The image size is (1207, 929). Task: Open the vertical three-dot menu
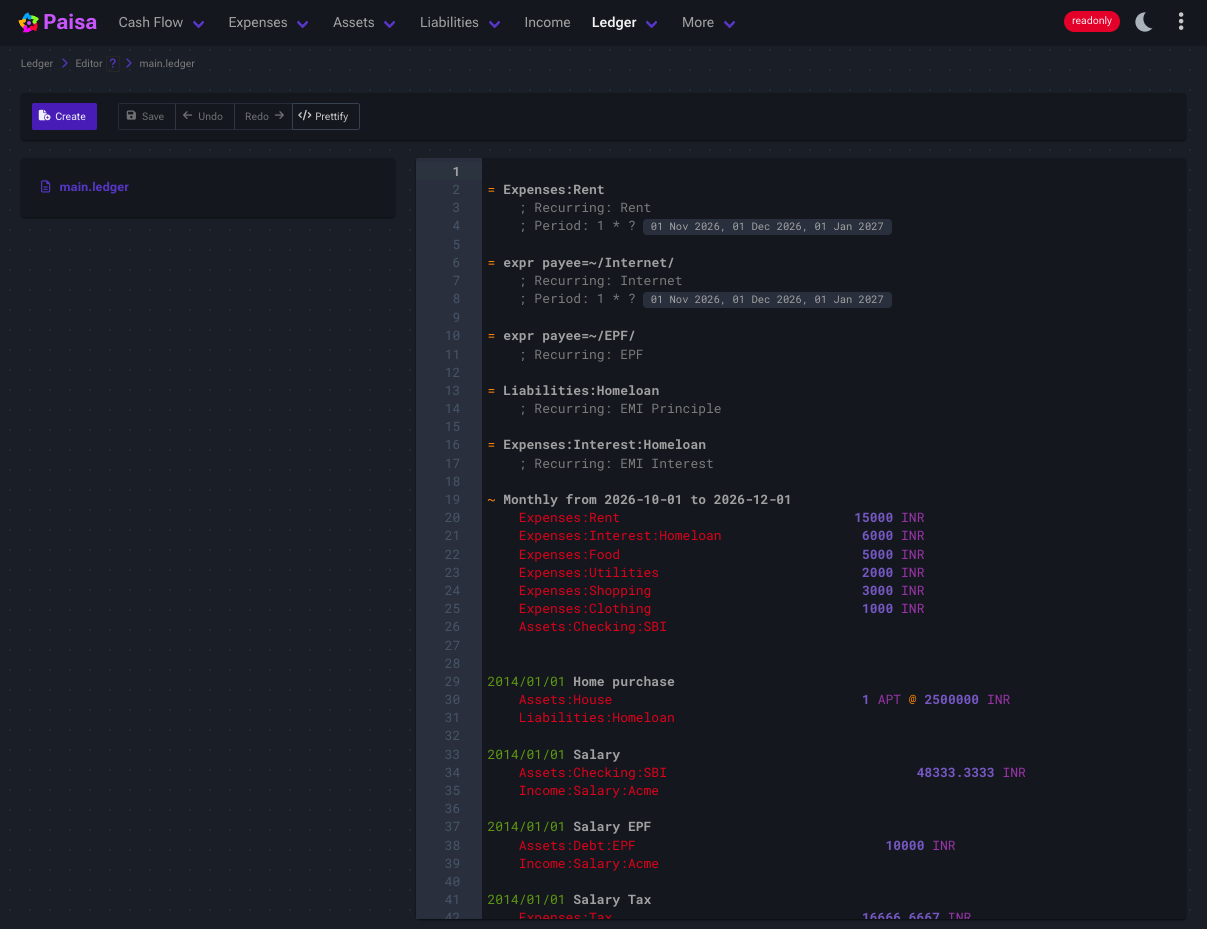(x=1181, y=22)
